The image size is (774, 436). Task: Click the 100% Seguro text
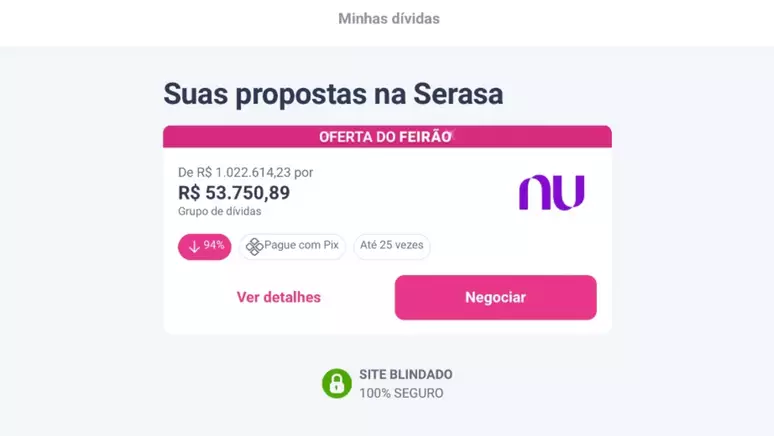point(401,393)
